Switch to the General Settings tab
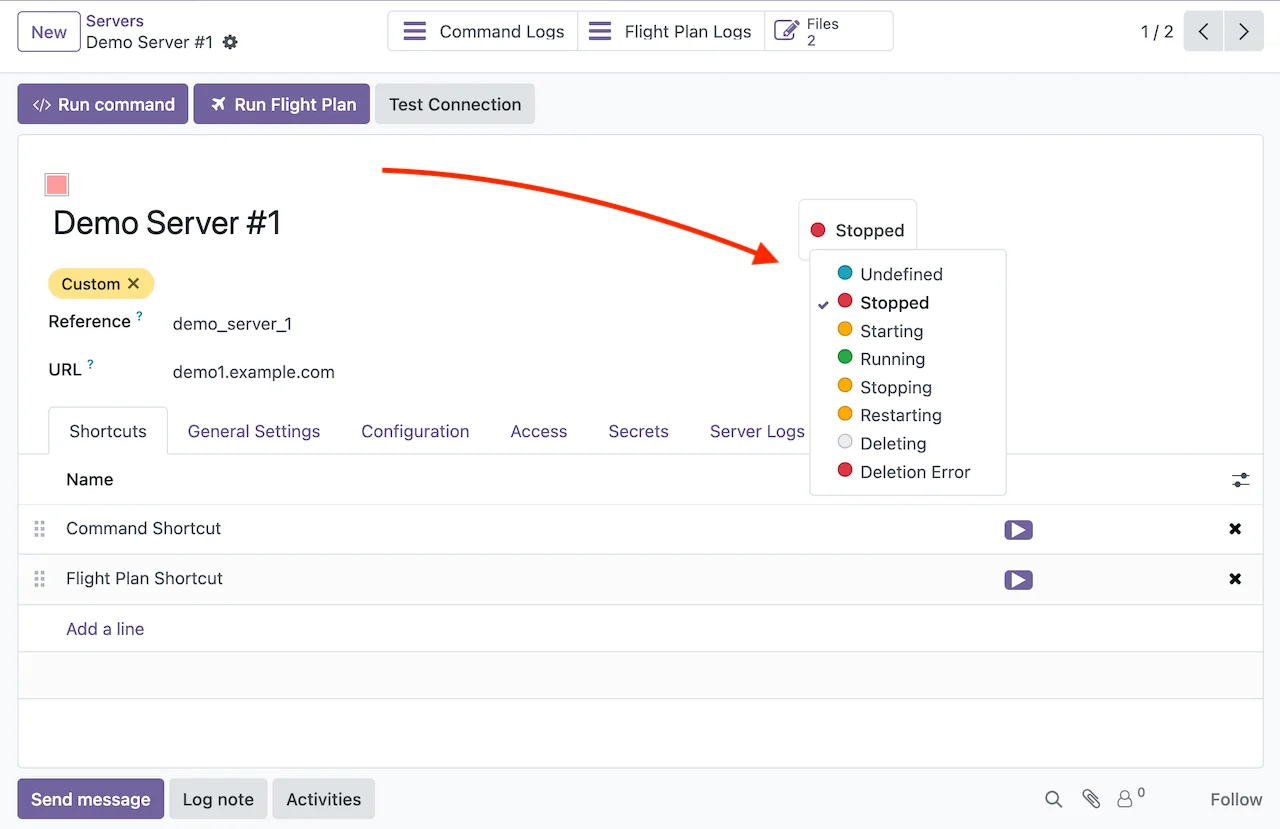This screenshot has height=829, width=1280. click(x=254, y=432)
